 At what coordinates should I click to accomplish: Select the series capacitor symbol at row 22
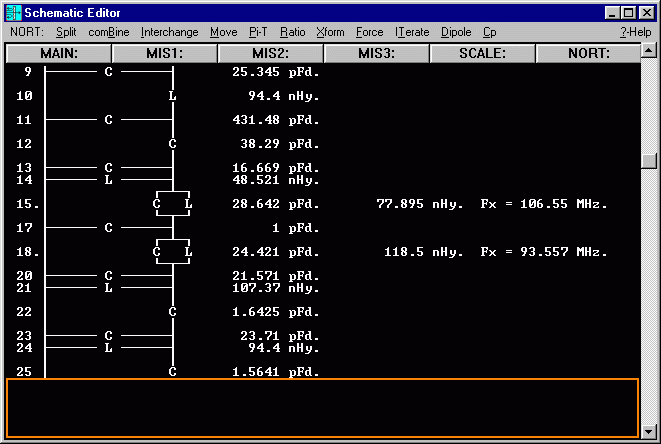click(x=173, y=312)
